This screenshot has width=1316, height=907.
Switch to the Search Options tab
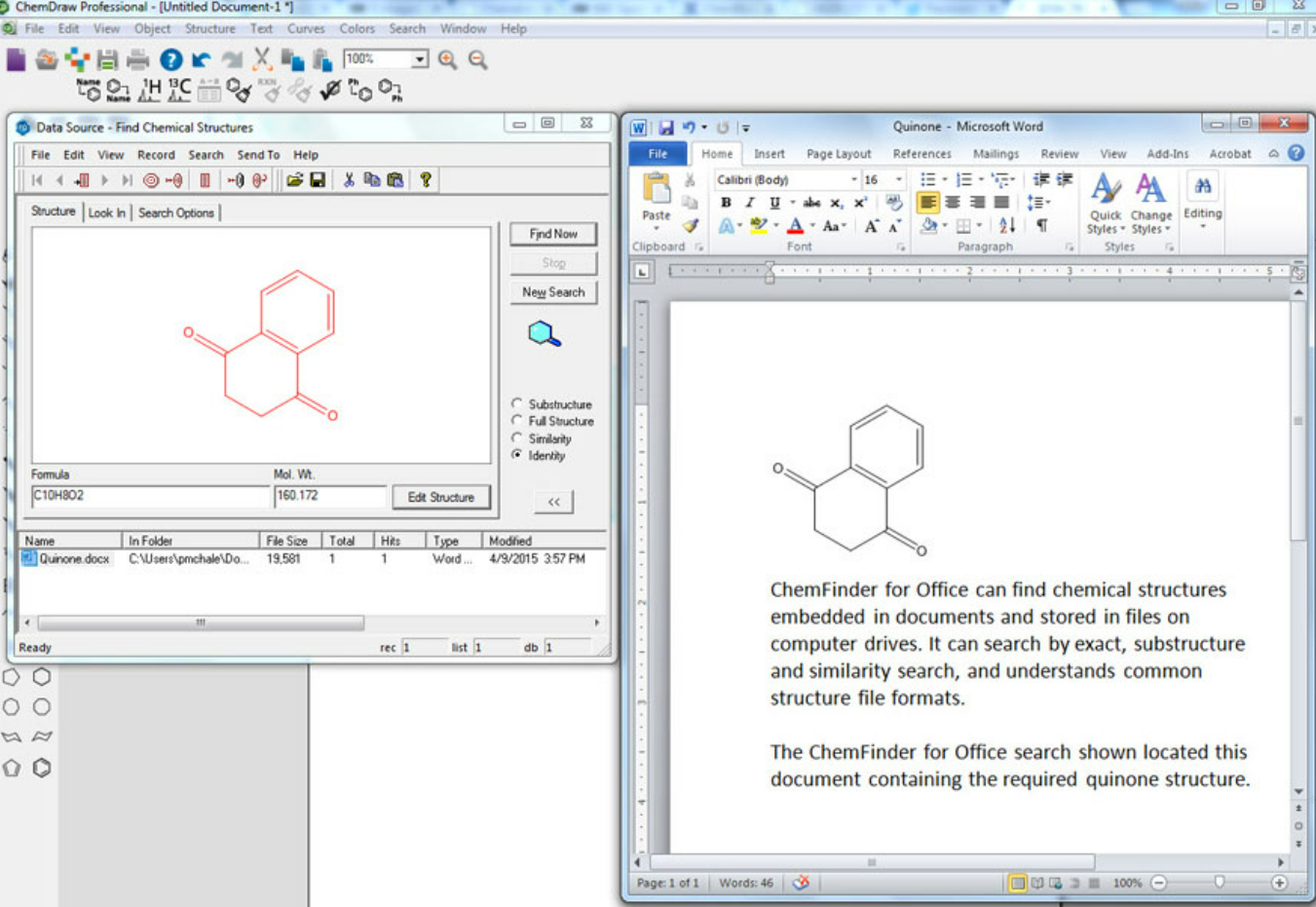175,212
